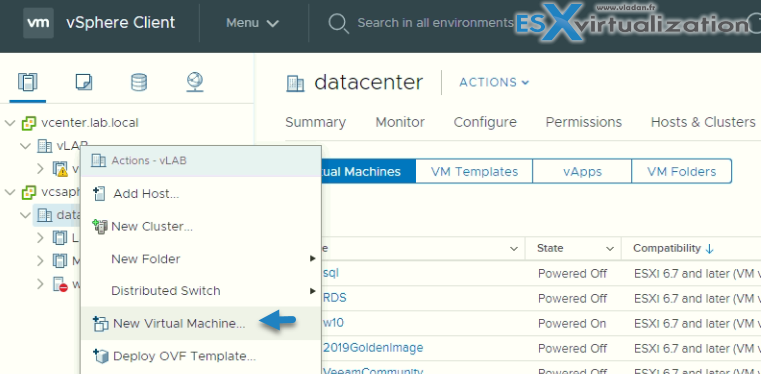Open the Configure tab

[x=485, y=122]
